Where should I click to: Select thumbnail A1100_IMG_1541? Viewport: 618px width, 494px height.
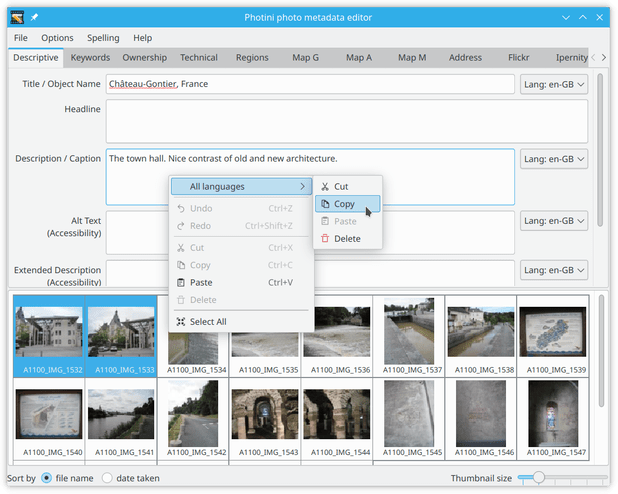(121, 419)
